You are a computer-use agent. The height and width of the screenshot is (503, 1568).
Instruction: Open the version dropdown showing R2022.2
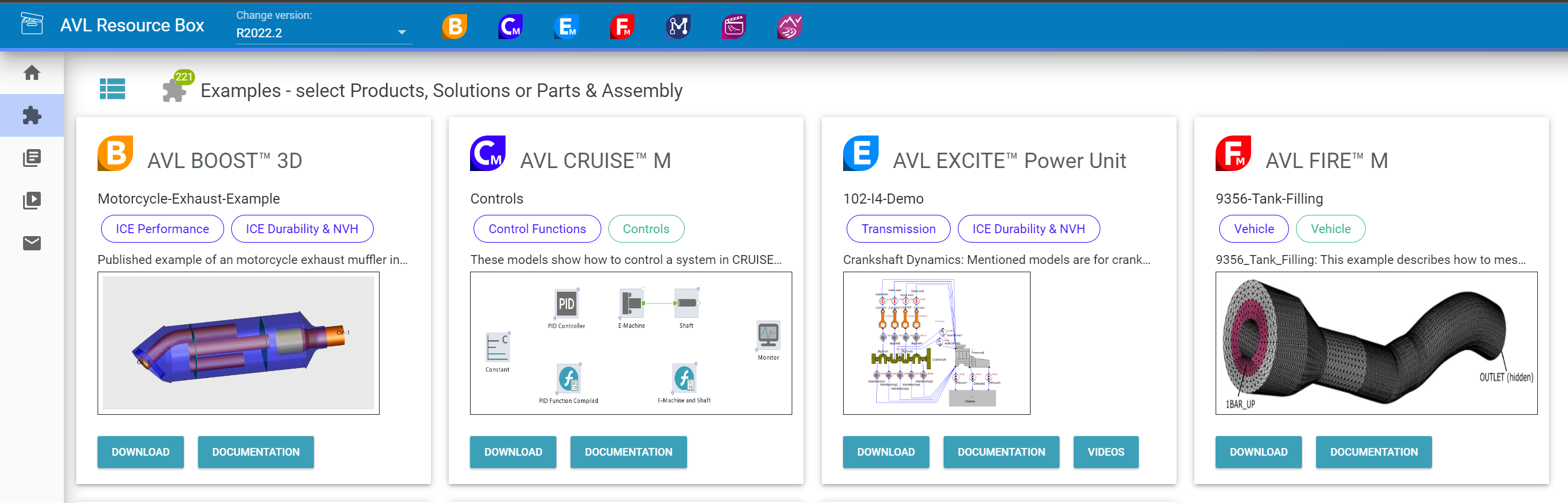tap(323, 33)
